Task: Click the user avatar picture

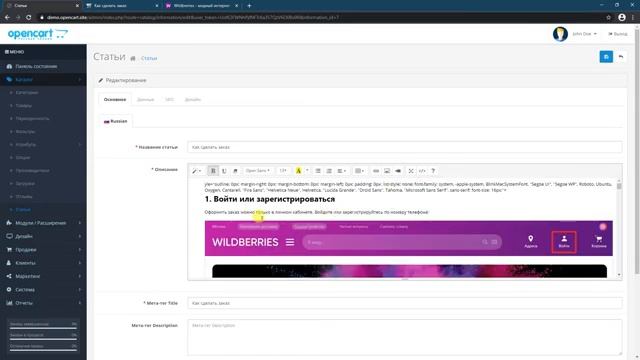Action: tap(560, 34)
